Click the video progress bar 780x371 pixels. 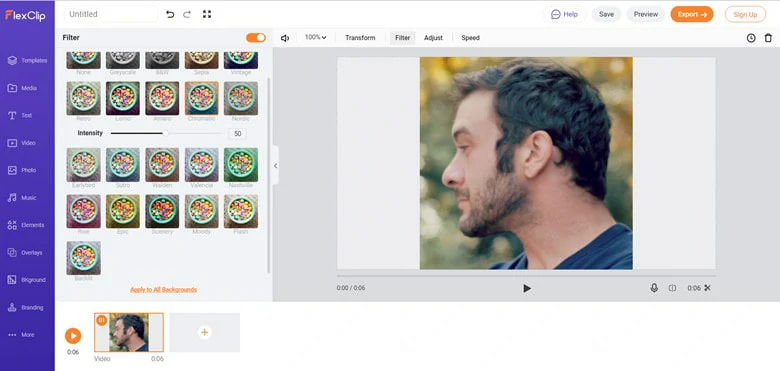[x=526, y=275]
